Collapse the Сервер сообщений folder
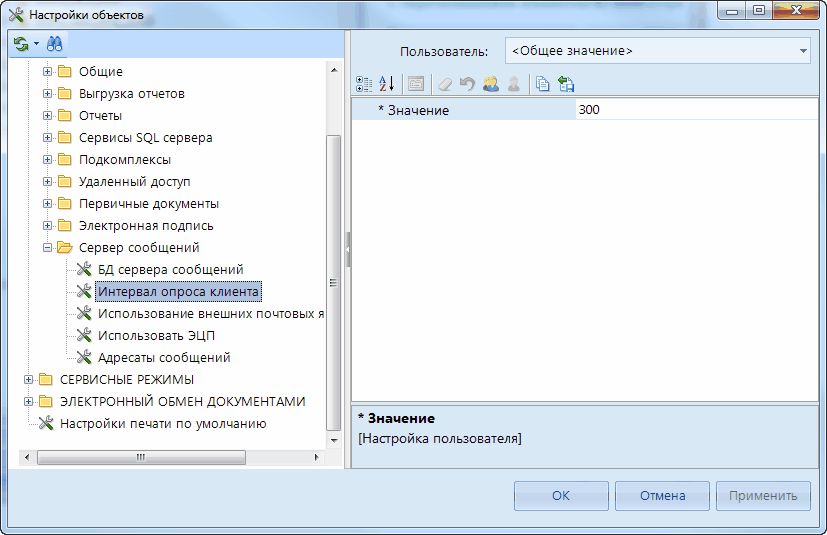This screenshot has height=535, width=827. click(47, 248)
